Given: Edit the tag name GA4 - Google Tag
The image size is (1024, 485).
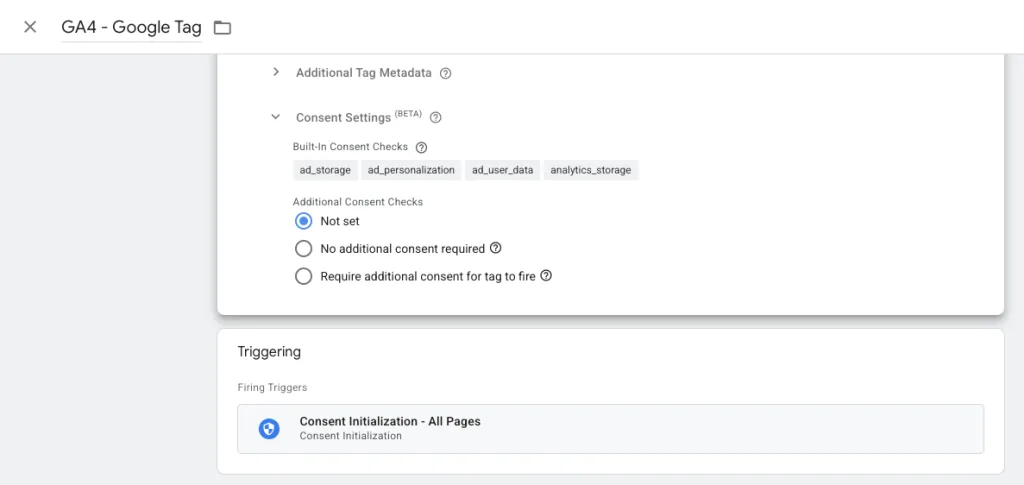Looking at the screenshot, I should (x=131, y=27).
